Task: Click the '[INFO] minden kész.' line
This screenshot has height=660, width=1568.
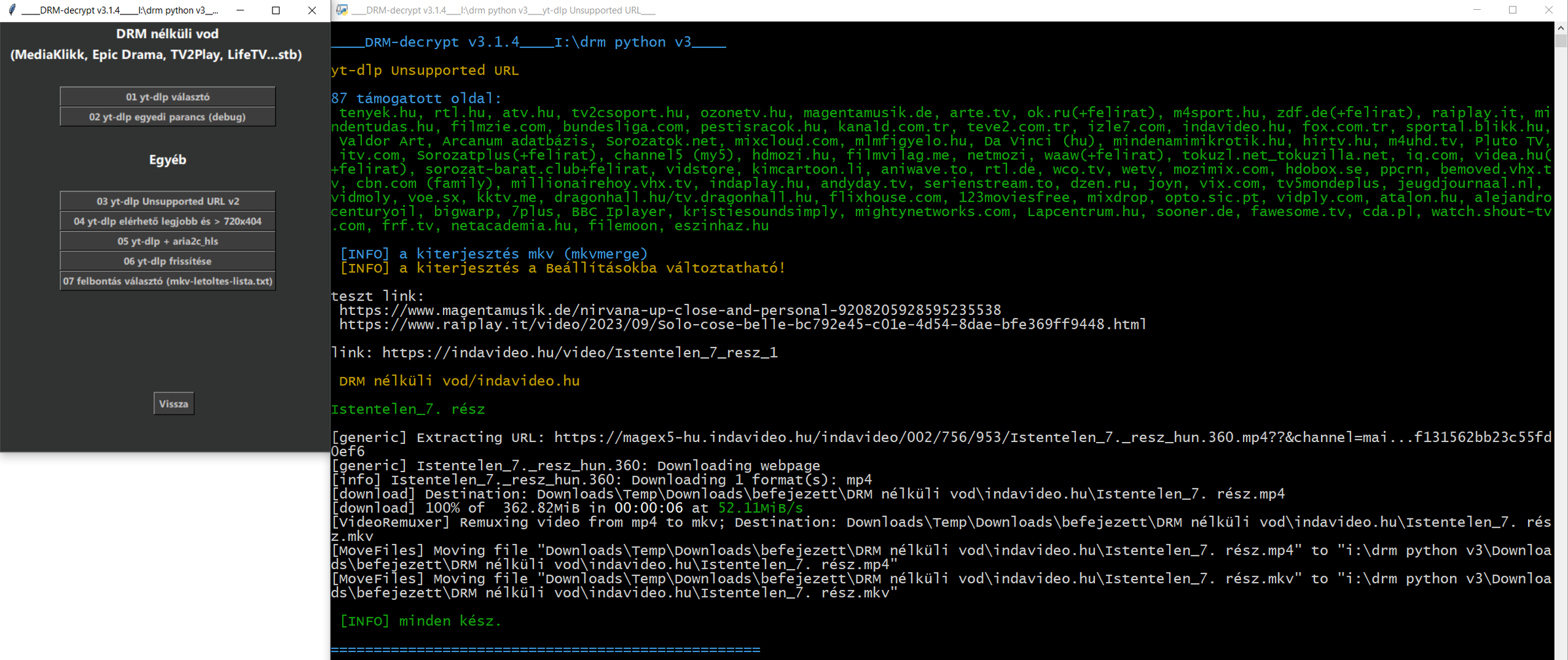Action: 421,621
